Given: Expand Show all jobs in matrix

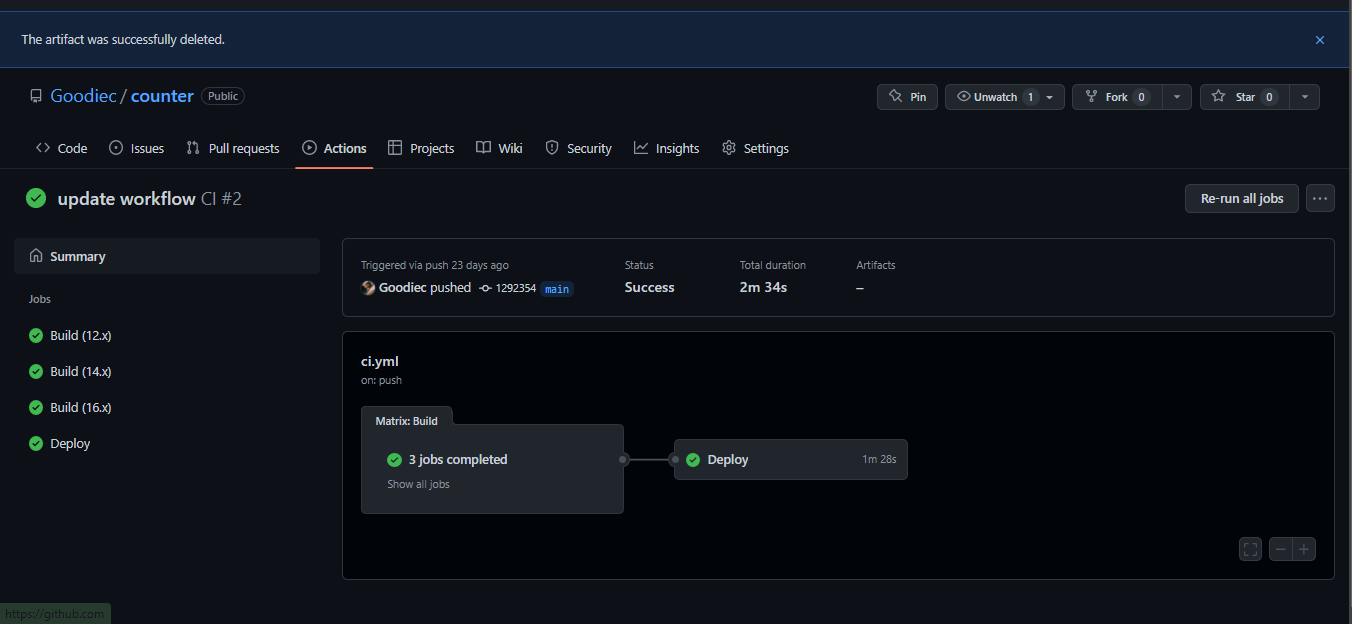Looking at the screenshot, I should [418, 484].
